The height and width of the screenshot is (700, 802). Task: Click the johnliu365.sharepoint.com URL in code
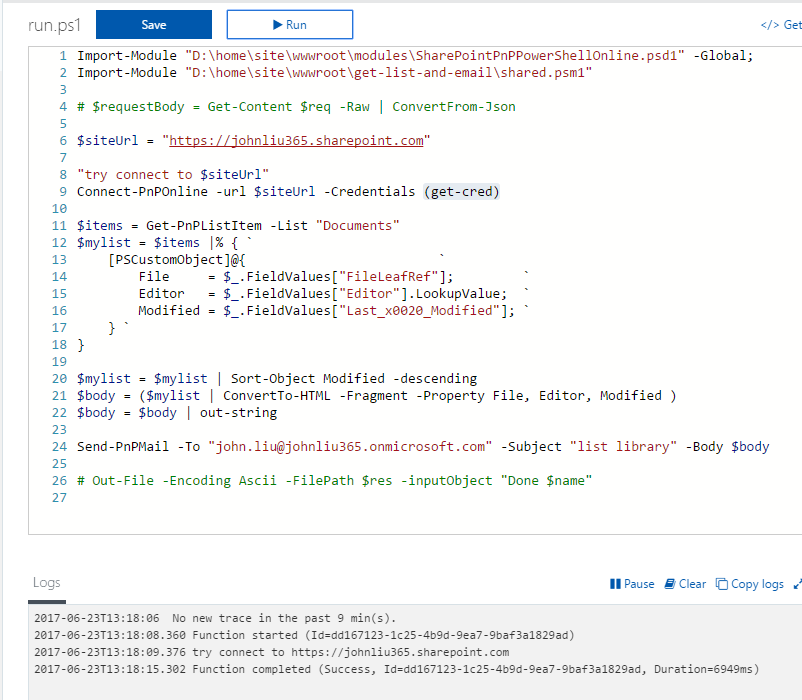296,141
